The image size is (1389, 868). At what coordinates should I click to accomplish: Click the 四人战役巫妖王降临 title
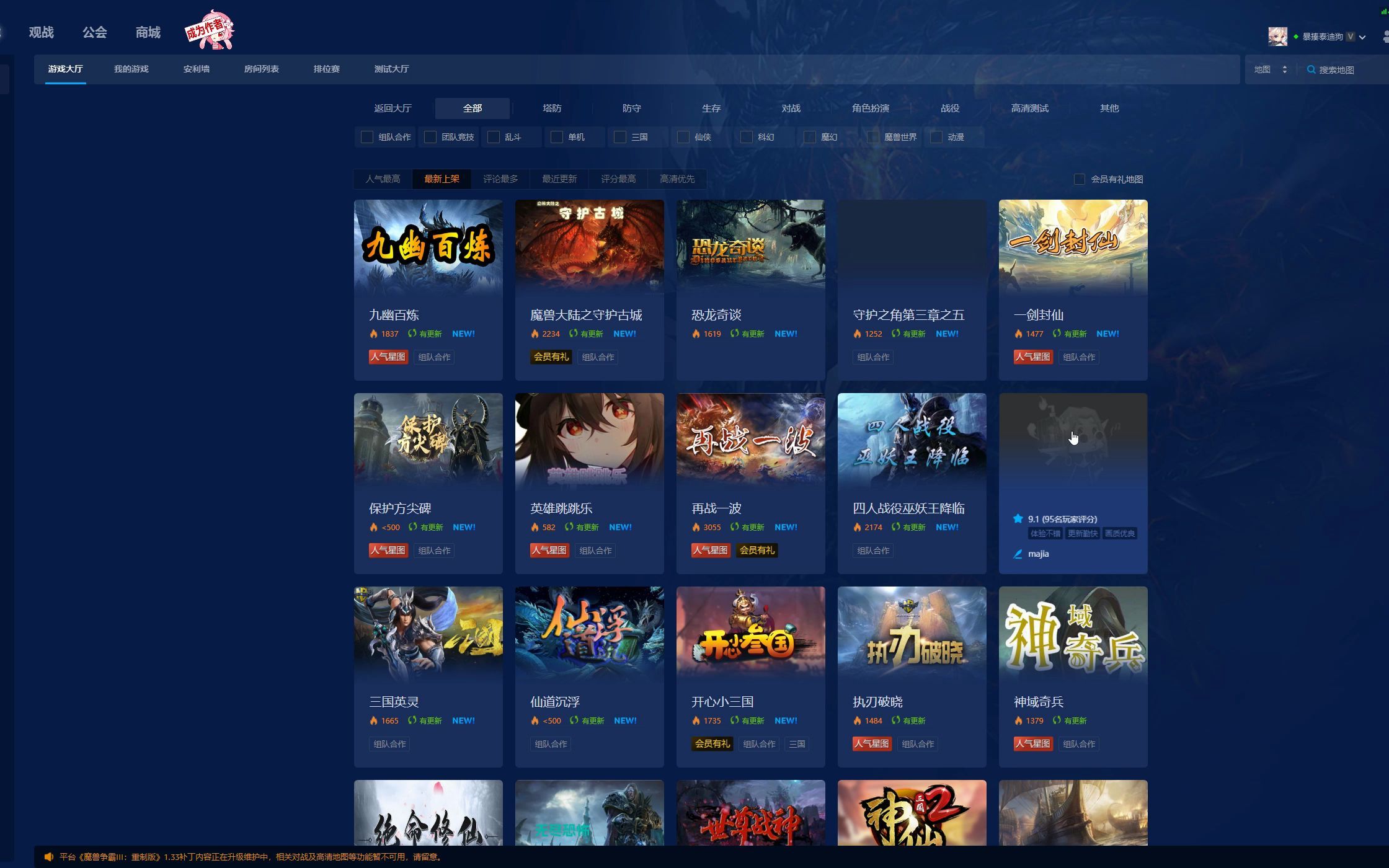[908, 508]
